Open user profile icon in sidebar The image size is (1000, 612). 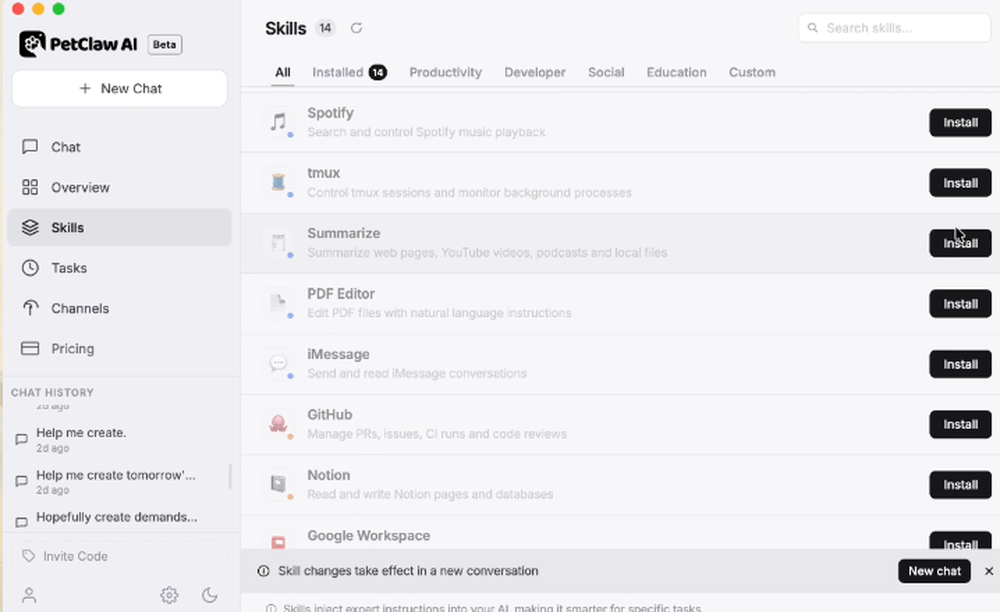pos(29,595)
